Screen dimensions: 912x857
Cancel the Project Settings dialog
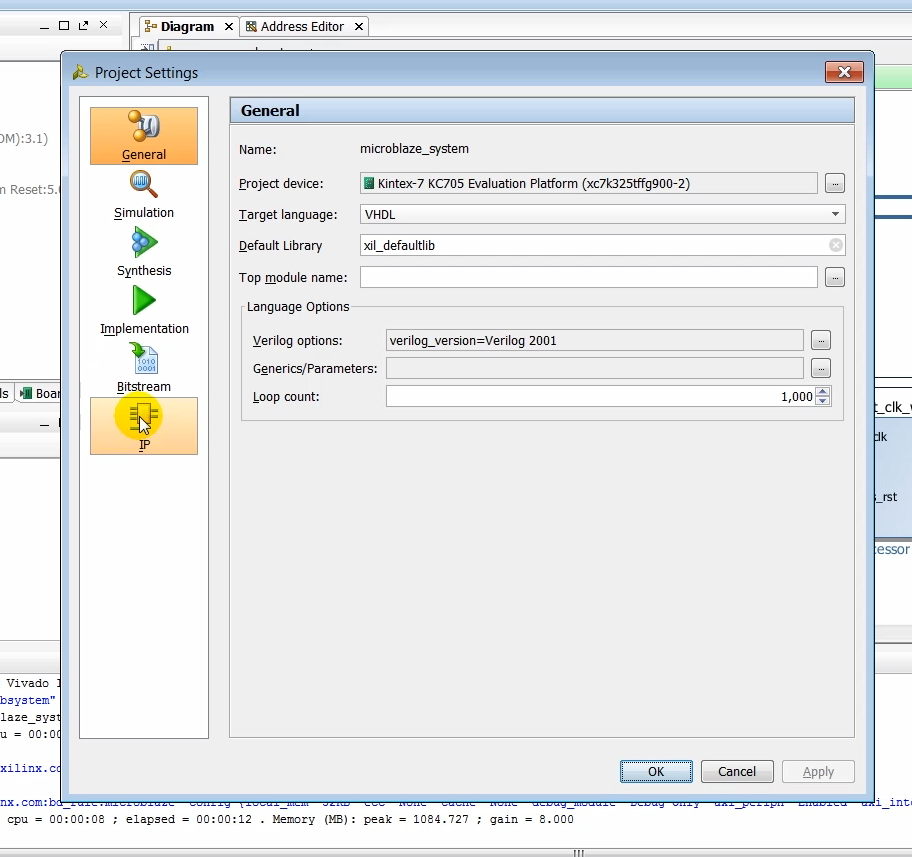737,771
